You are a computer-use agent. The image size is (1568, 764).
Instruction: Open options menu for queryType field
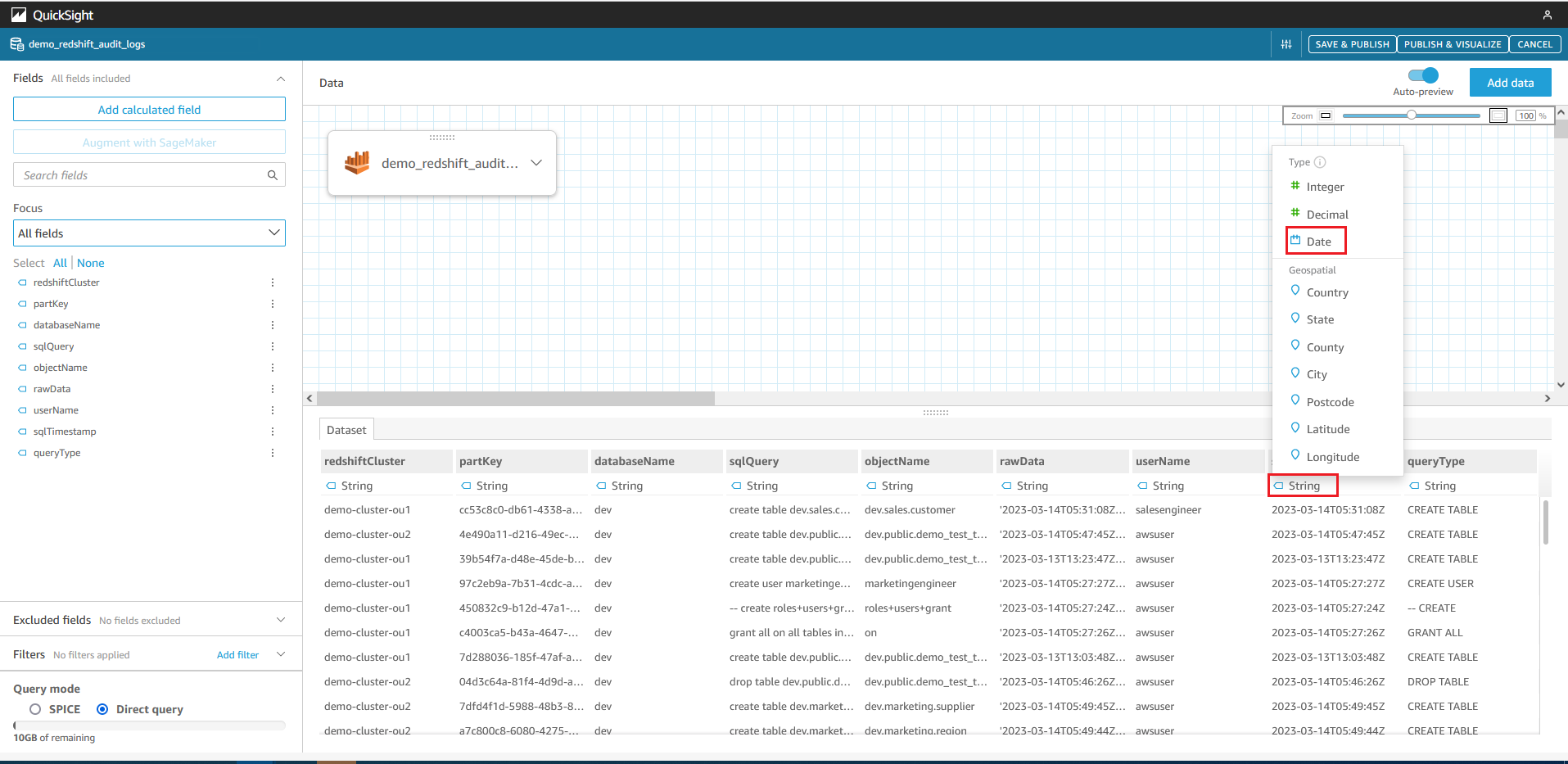(273, 453)
